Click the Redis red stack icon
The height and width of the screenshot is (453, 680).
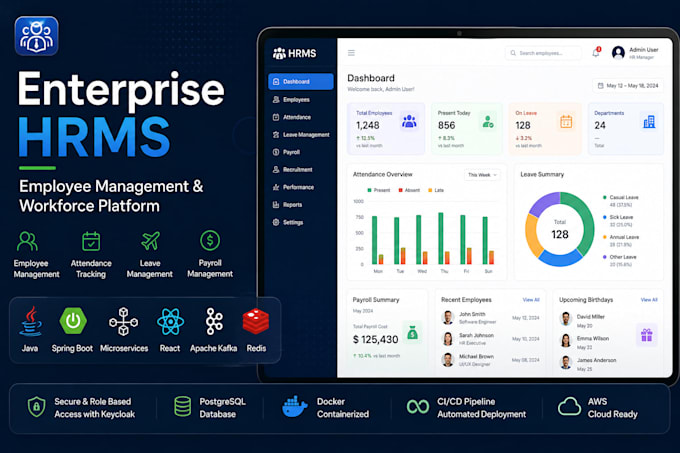256,321
